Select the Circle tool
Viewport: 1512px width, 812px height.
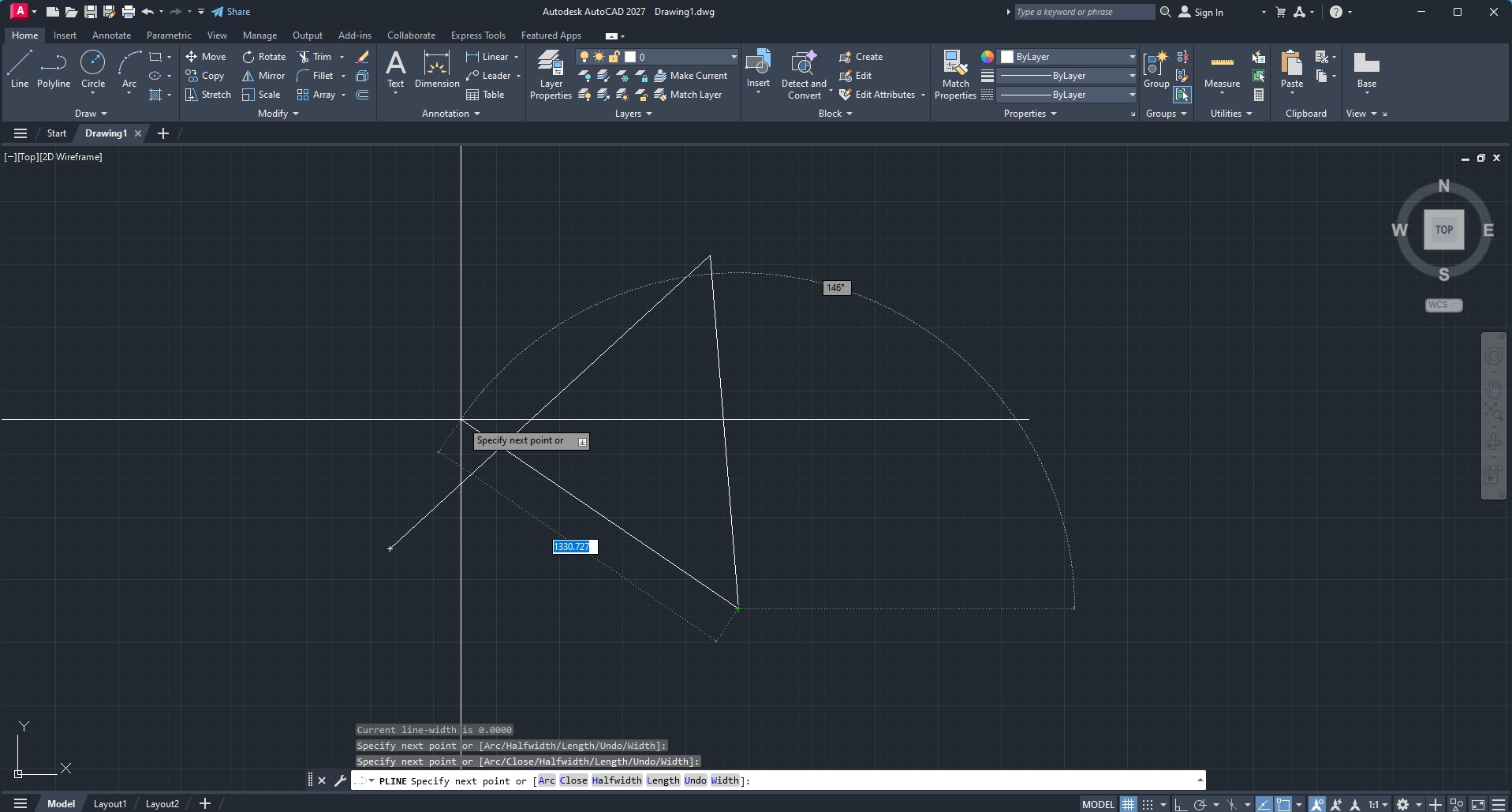tap(93, 69)
